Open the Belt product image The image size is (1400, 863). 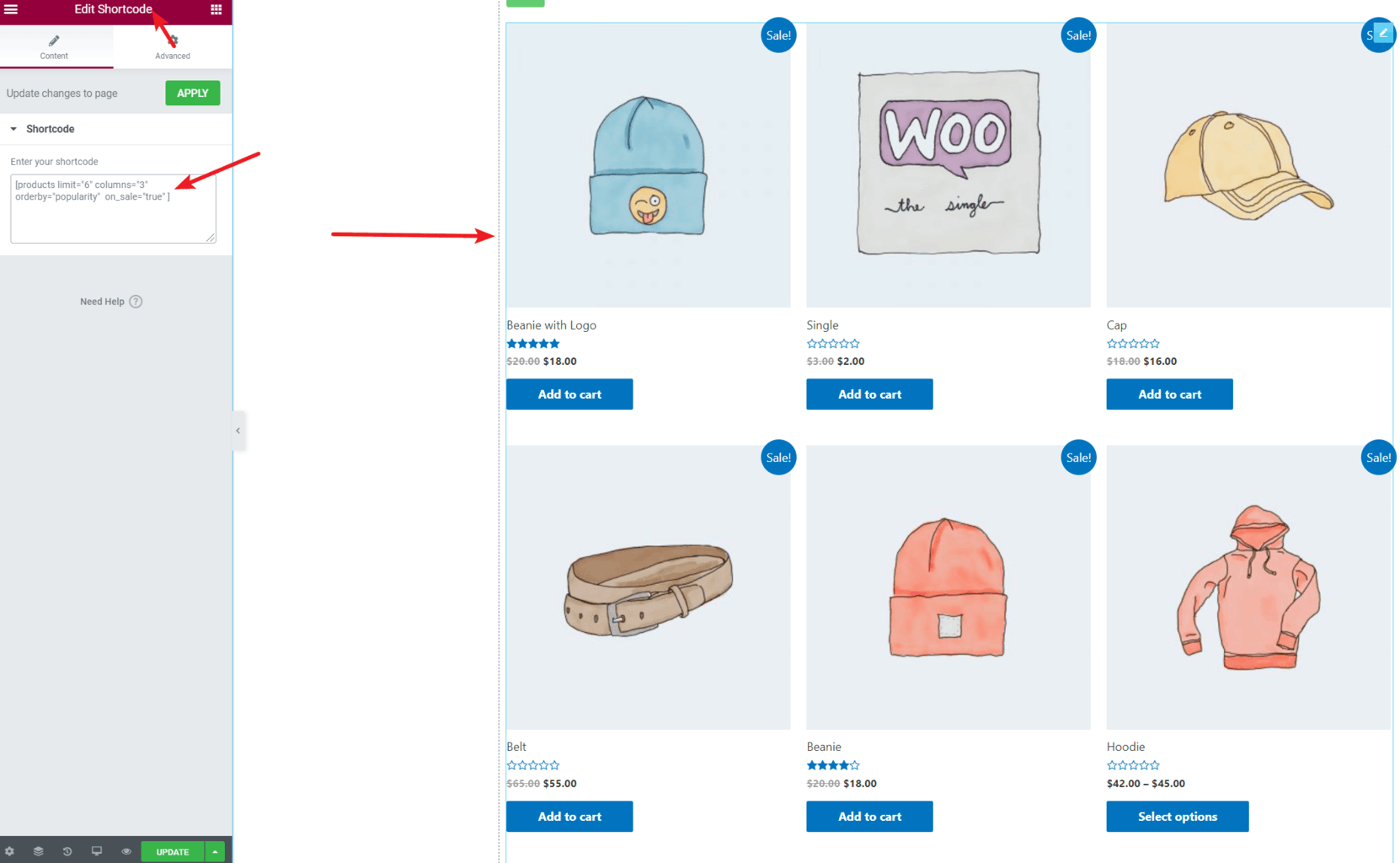pyautogui.click(x=649, y=587)
